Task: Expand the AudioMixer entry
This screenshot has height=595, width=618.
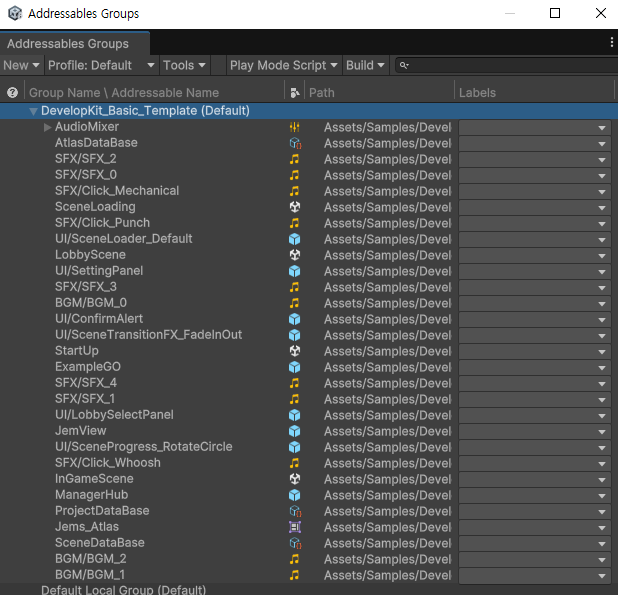Action: [x=47, y=127]
